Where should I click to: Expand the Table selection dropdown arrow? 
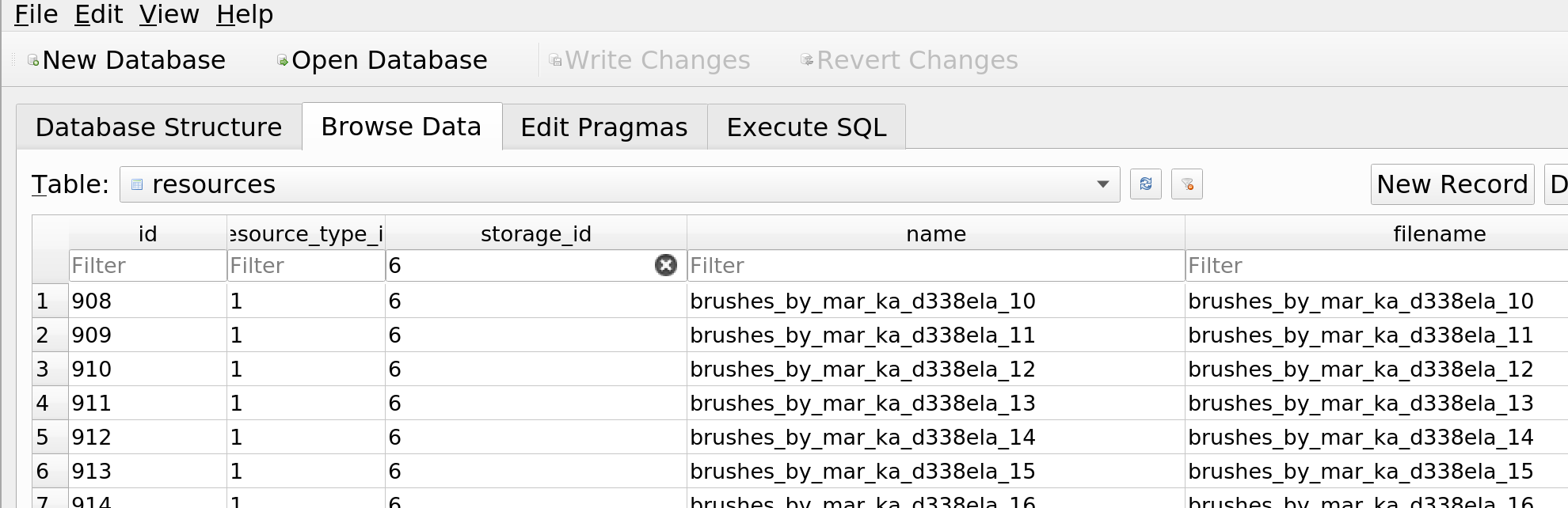[x=1102, y=184]
